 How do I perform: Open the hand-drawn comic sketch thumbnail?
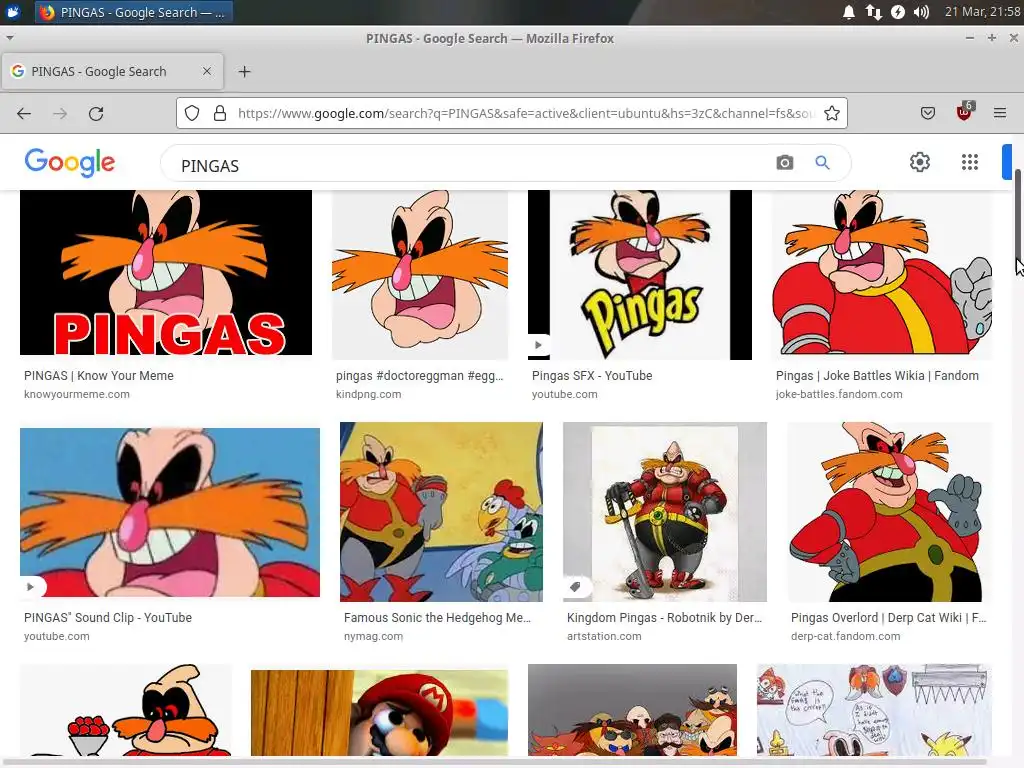coord(874,711)
